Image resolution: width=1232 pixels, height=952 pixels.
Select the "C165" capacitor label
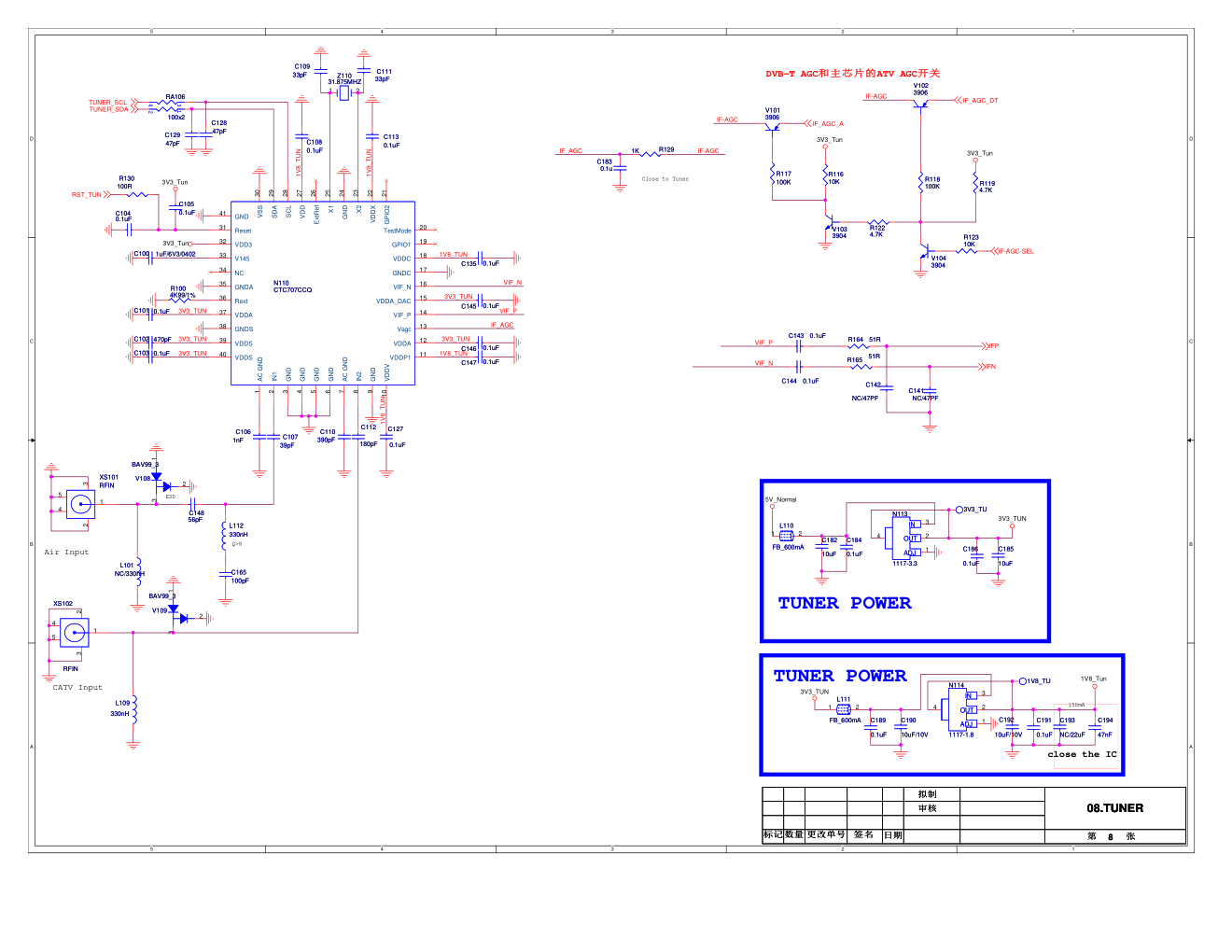point(239,573)
